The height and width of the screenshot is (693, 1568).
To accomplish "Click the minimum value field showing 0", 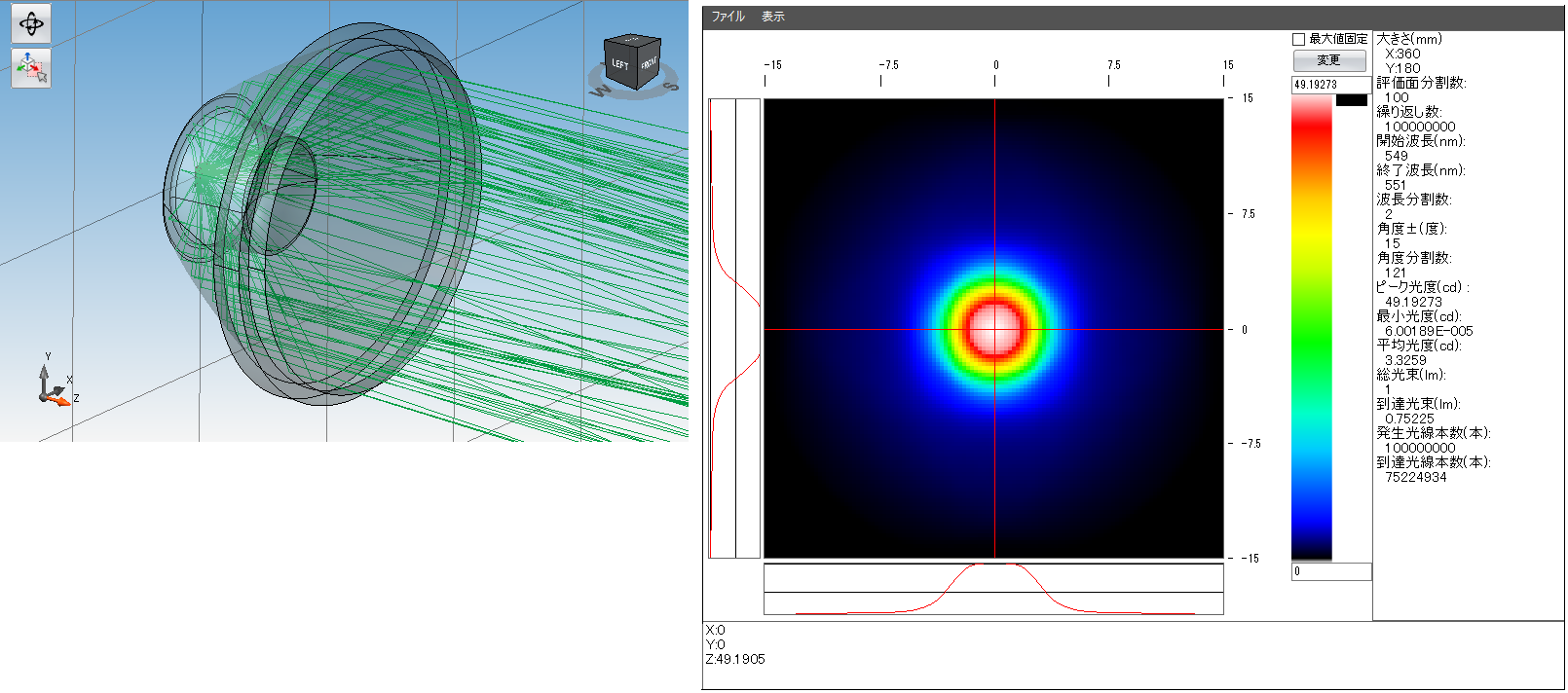I will click(x=1330, y=571).
